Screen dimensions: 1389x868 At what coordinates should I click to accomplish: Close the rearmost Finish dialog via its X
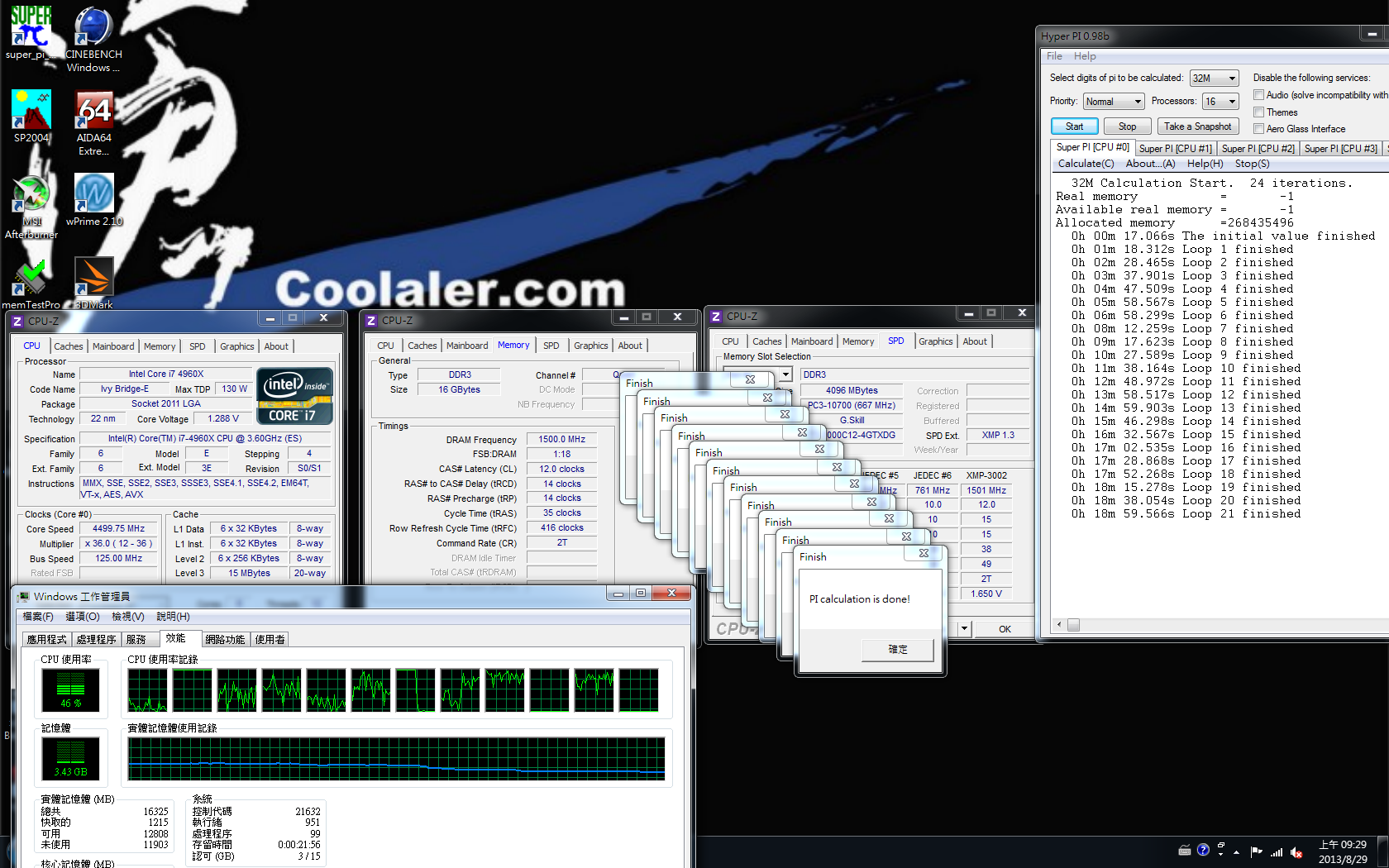click(750, 379)
